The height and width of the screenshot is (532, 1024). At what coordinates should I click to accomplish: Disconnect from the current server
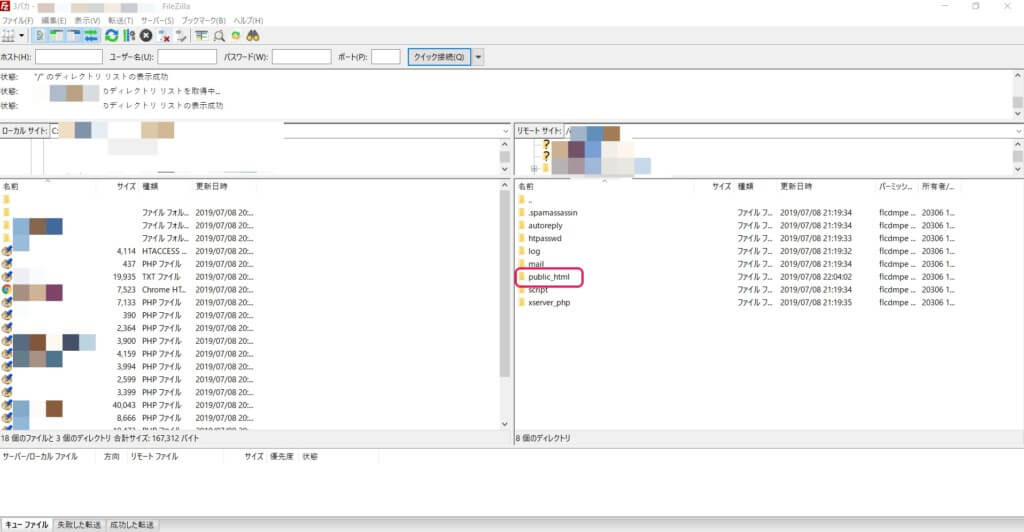164,36
